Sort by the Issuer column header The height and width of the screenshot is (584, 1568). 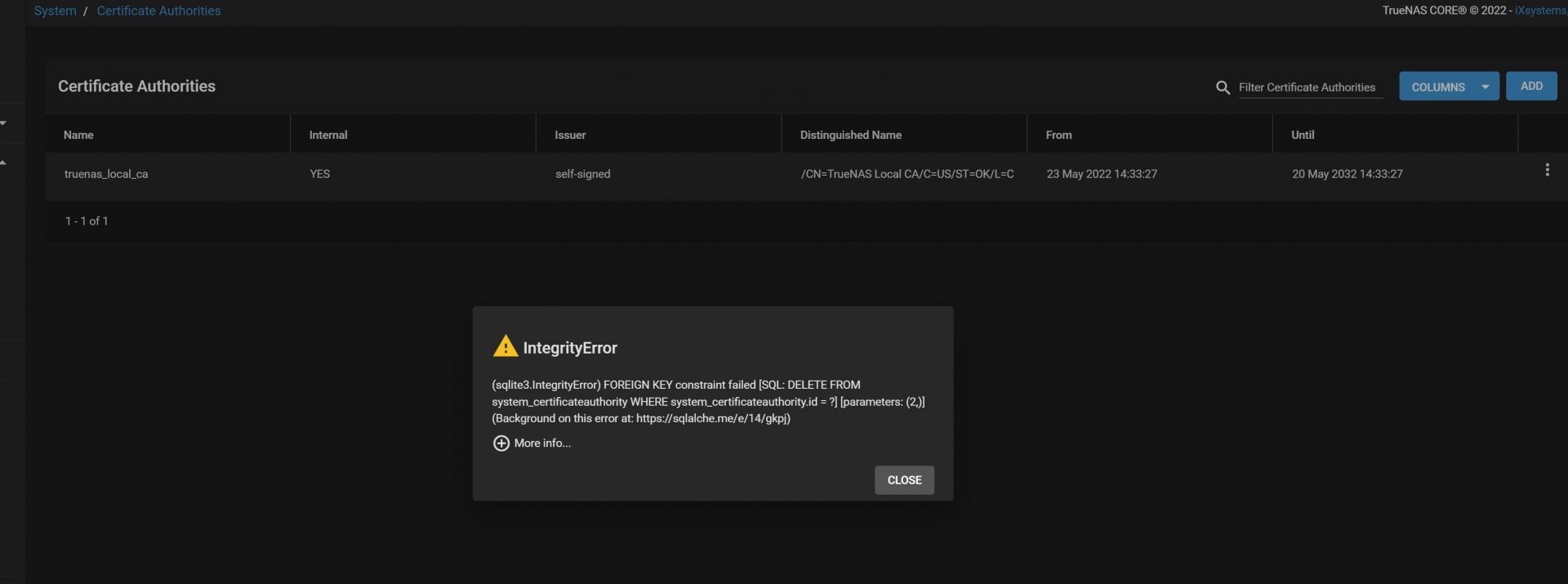point(570,135)
